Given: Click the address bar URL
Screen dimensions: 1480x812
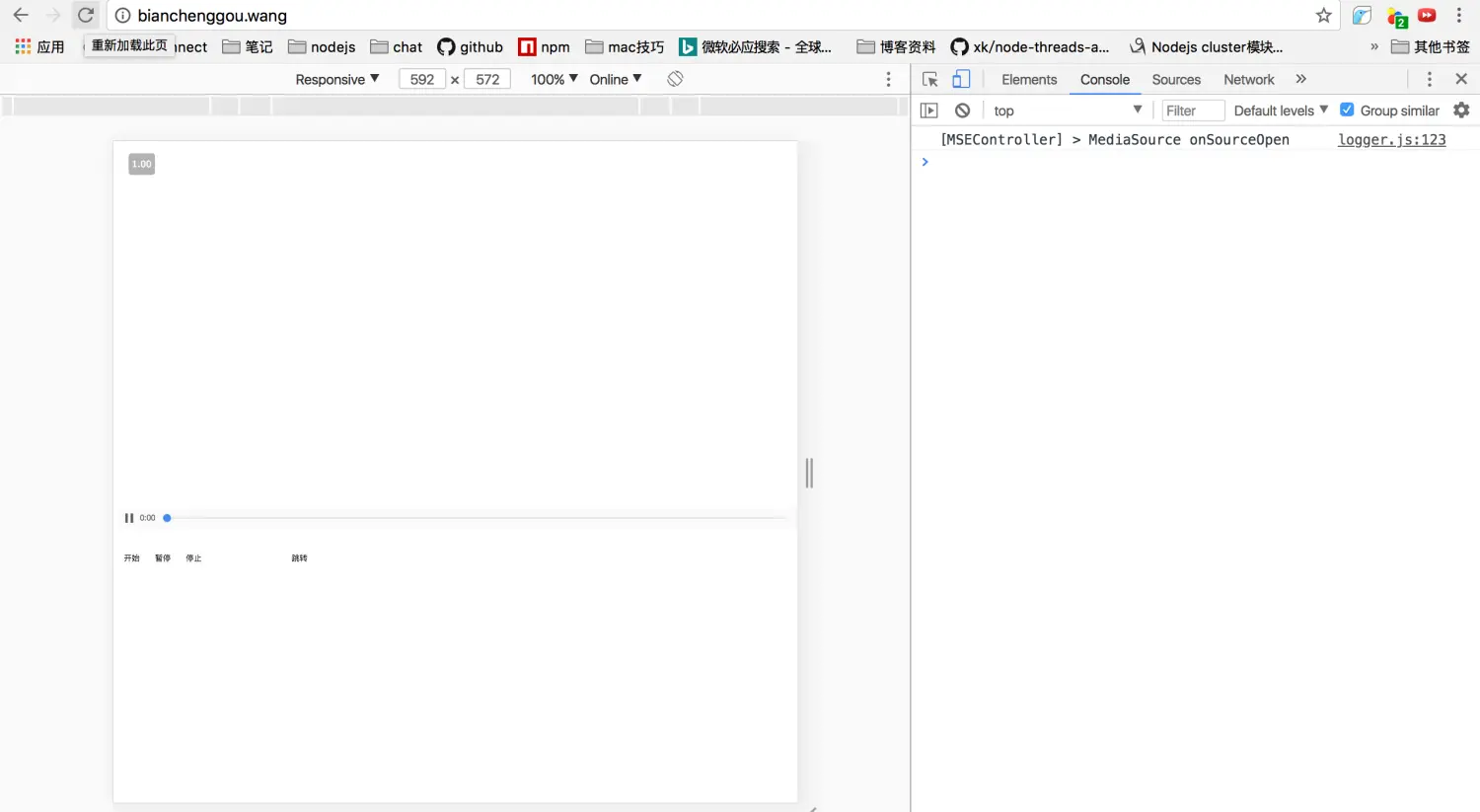Looking at the screenshot, I should [x=212, y=16].
